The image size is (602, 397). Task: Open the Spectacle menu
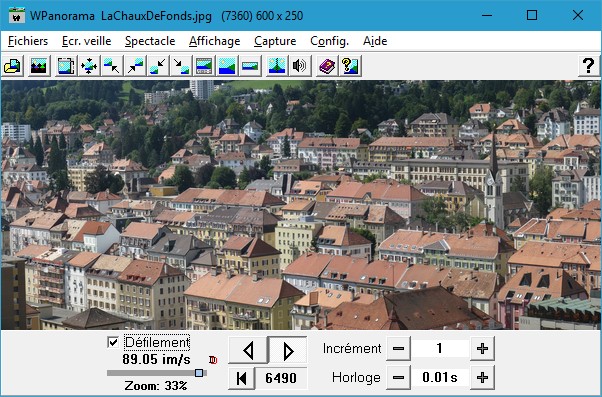(x=150, y=41)
